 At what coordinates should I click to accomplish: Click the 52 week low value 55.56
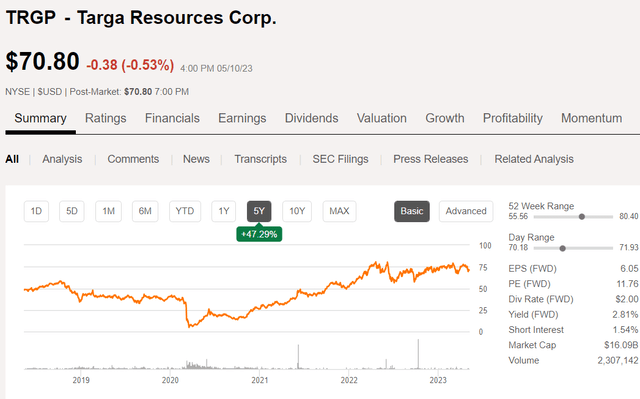tap(518, 217)
